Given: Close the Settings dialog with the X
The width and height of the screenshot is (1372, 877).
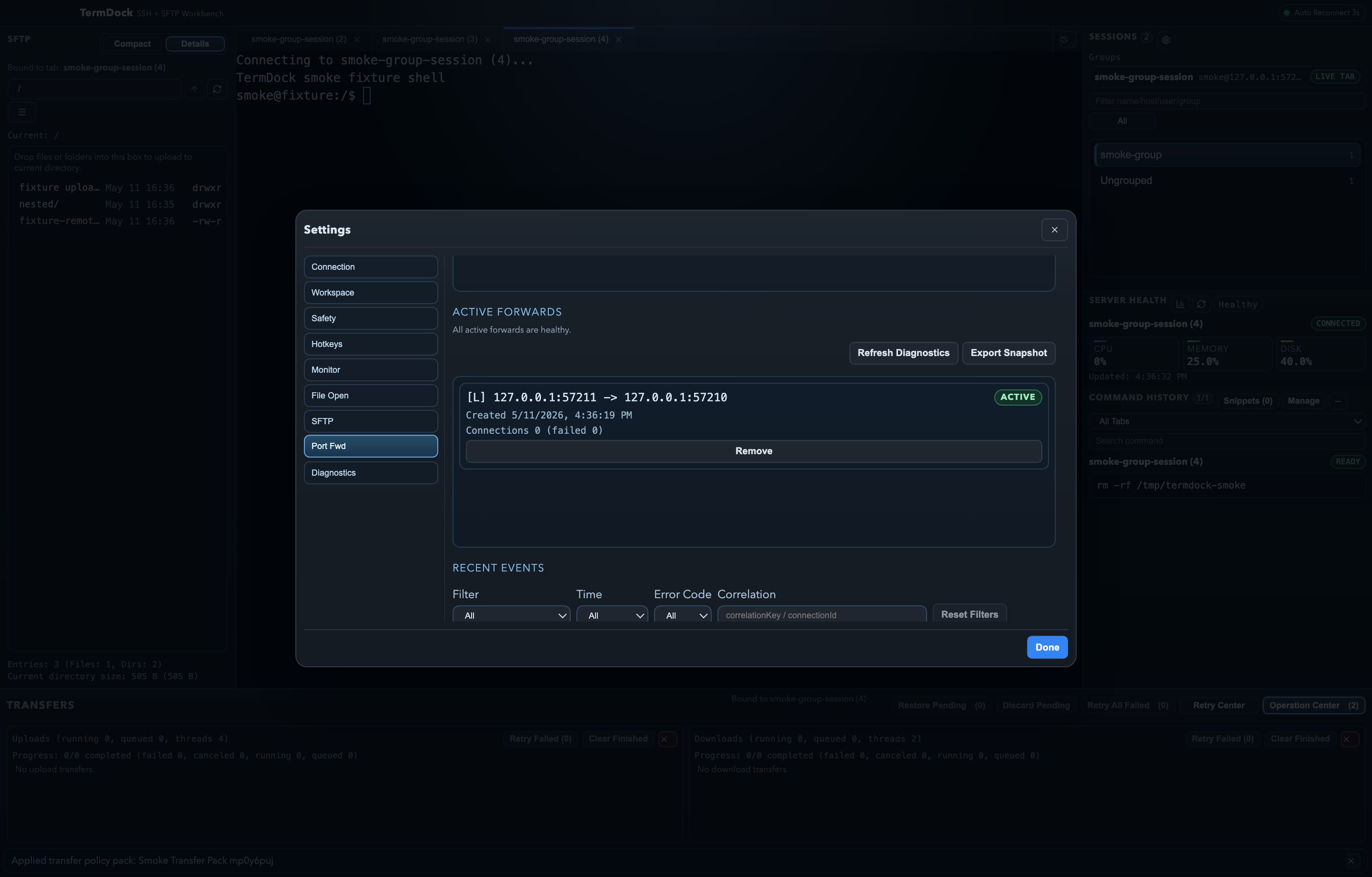Looking at the screenshot, I should pos(1054,230).
